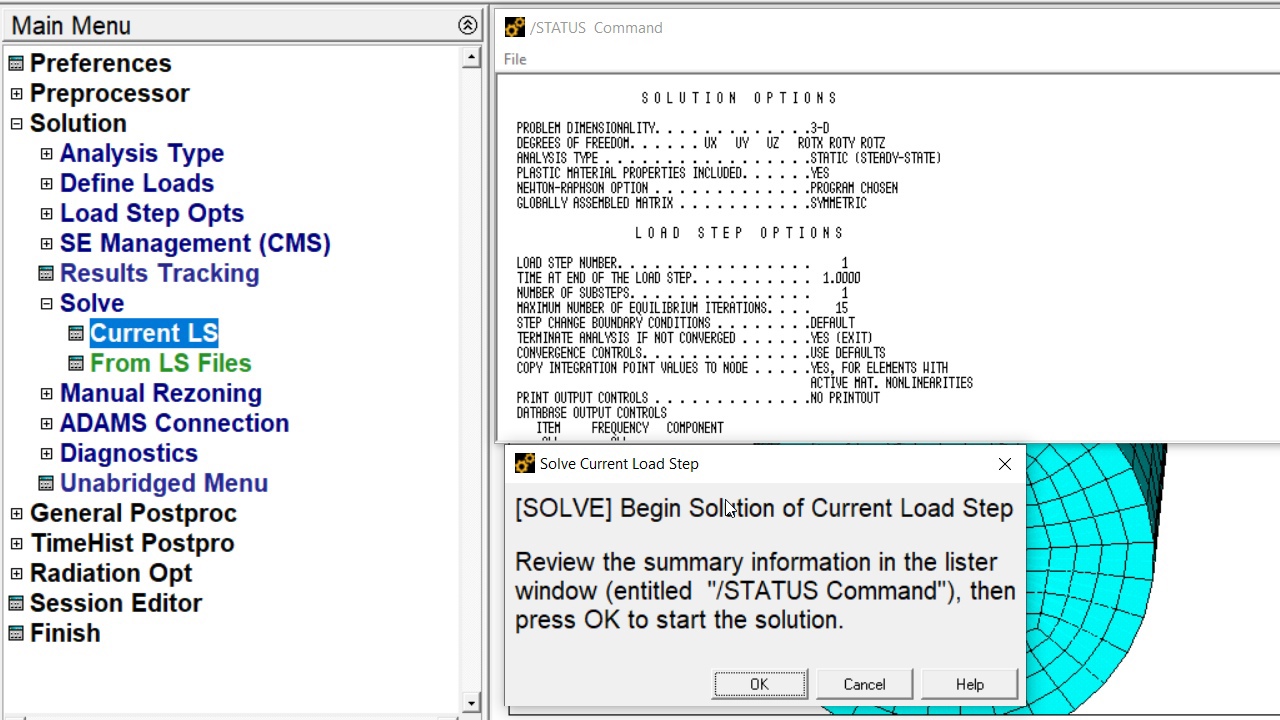Viewport: 1280px width, 720px height.
Task: Open Load Step Opts label
Action: coord(151,213)
